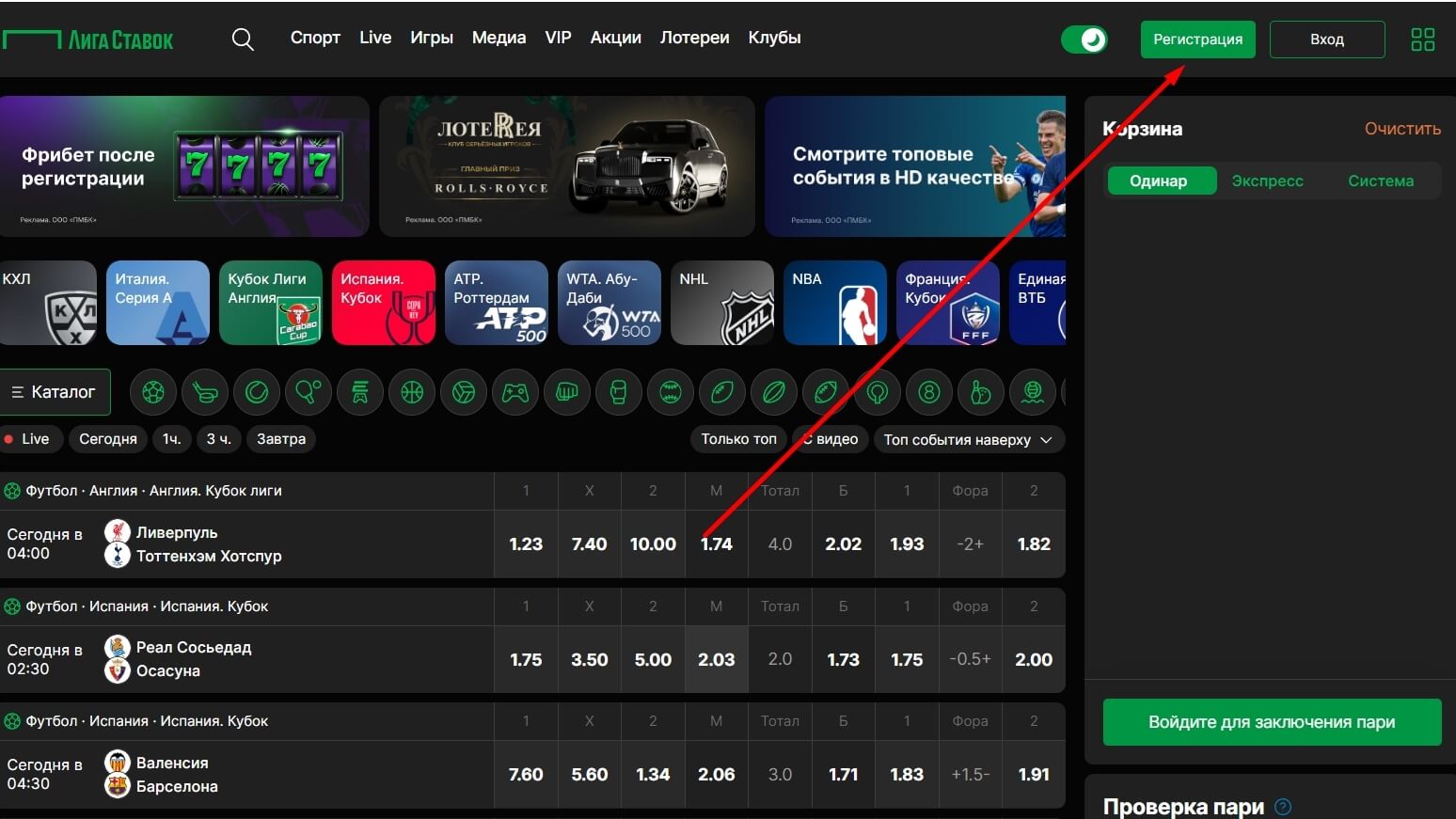Open the VIP menu item

[x=559, y=38]
